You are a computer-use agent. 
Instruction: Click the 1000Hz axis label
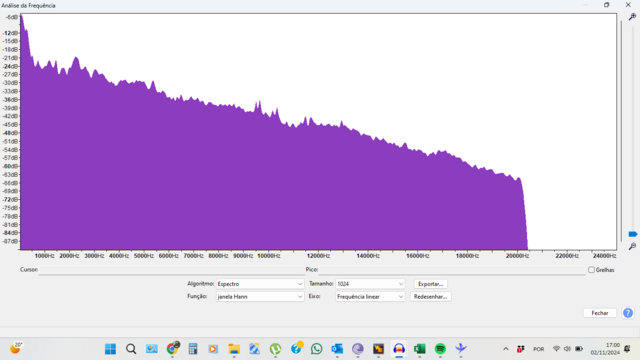click(x=44, y=256)
